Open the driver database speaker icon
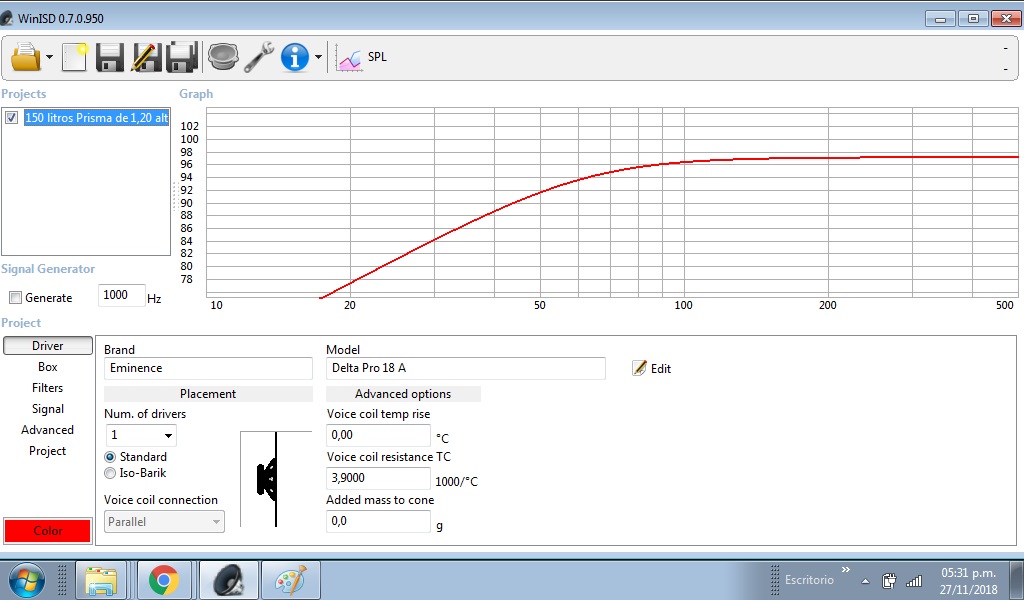This screenshot has height=600, width=1024. (223, 57)
